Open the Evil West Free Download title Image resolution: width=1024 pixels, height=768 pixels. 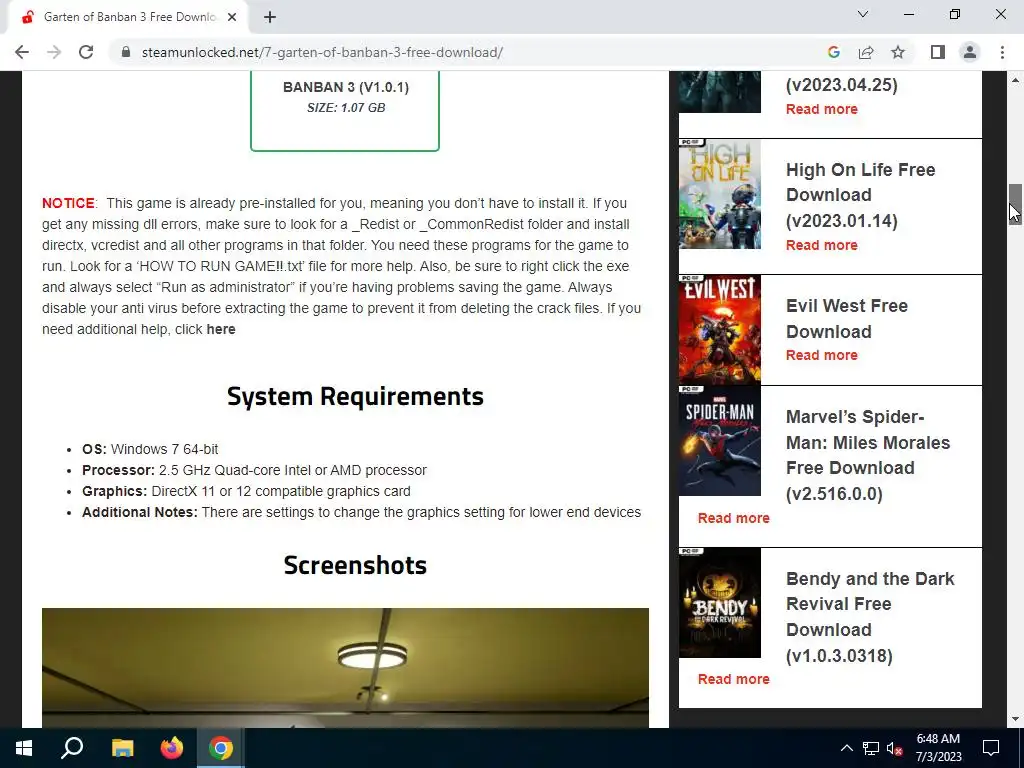[846, 319]
